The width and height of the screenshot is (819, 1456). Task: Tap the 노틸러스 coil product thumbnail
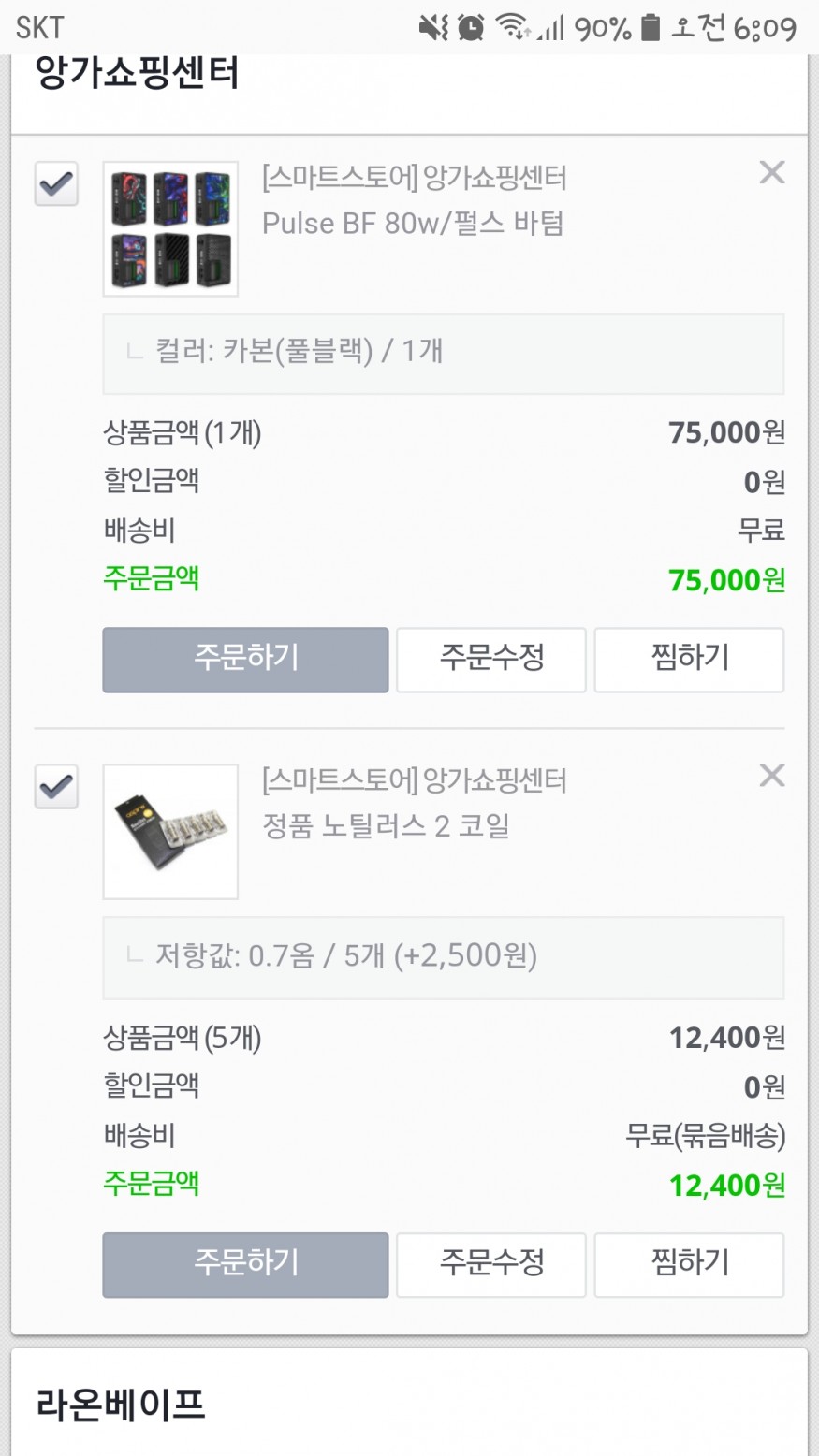tap(170, 832)
